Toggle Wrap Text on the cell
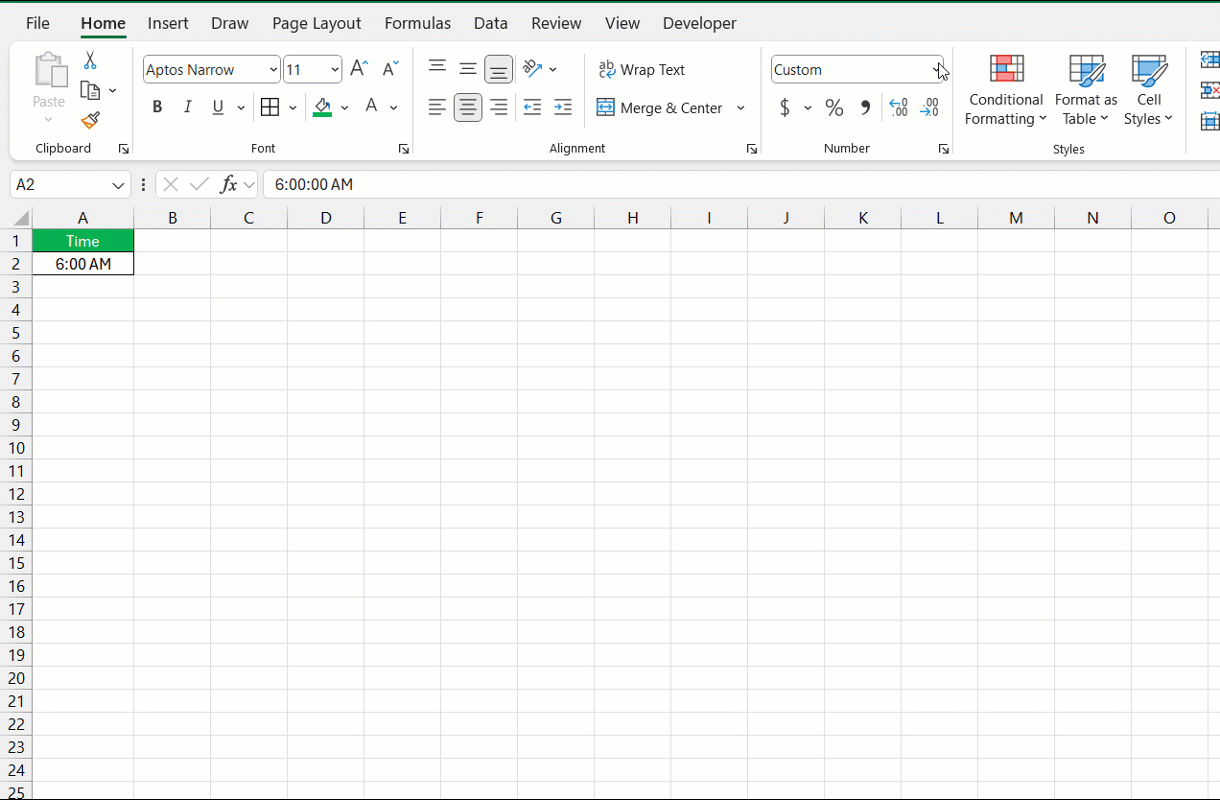This screenshot has width=1220, height=800. point(642,69)
